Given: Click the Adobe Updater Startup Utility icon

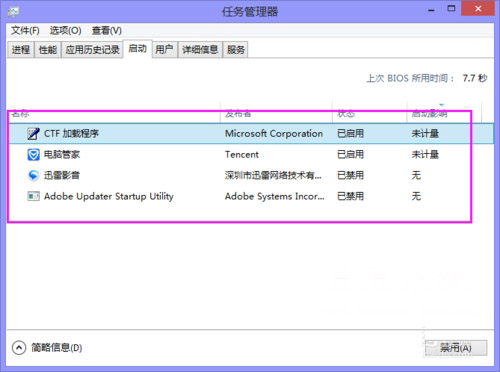Looking at the screenshot, I should 33,196.
